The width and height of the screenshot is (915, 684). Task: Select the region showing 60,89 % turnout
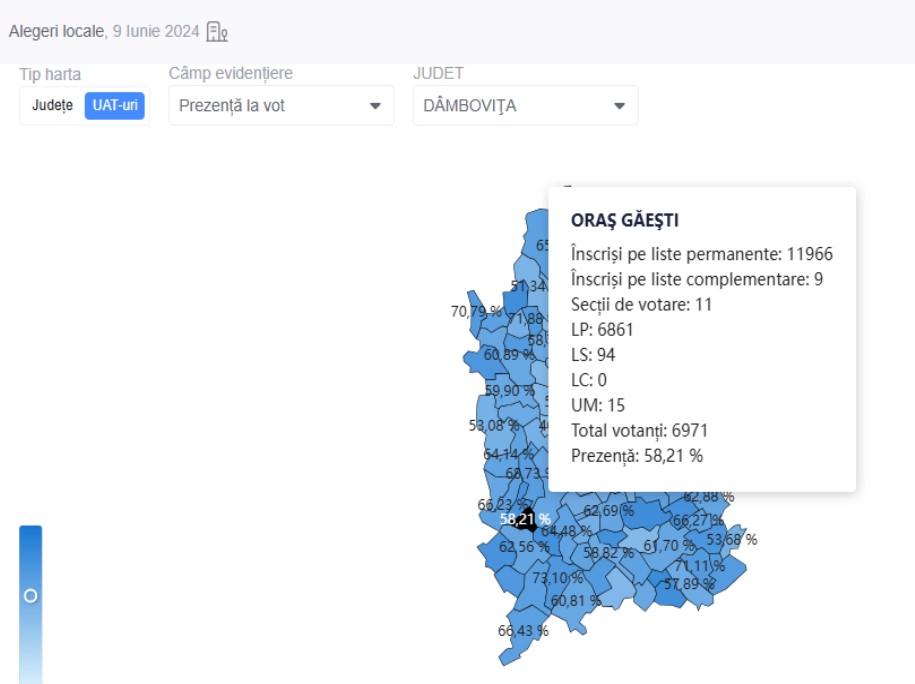[509, 354]
